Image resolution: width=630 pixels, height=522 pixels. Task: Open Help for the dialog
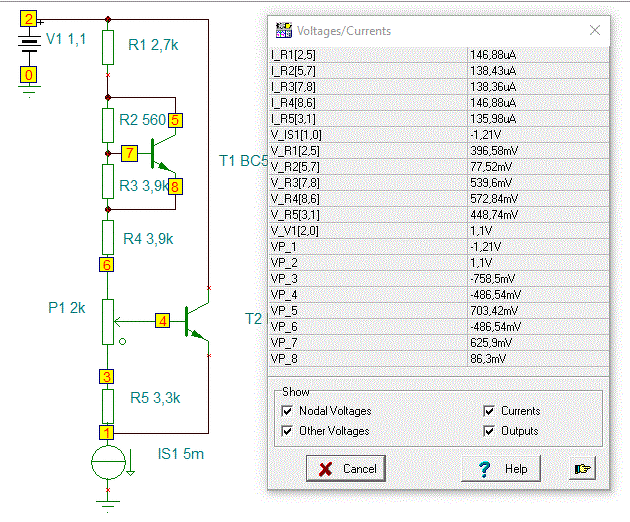coord(501,468)
